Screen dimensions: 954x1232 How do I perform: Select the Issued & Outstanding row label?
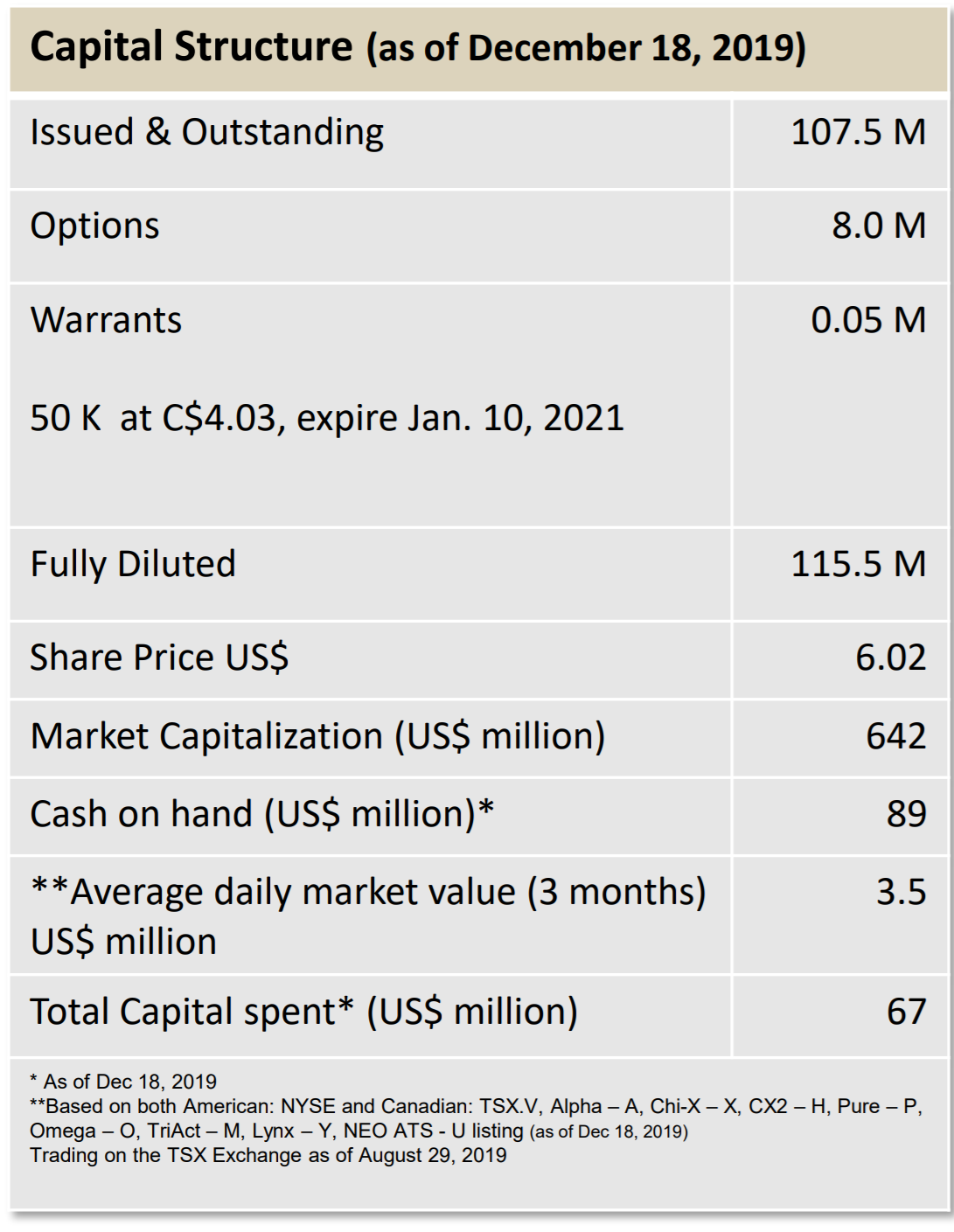coord(206,133)
